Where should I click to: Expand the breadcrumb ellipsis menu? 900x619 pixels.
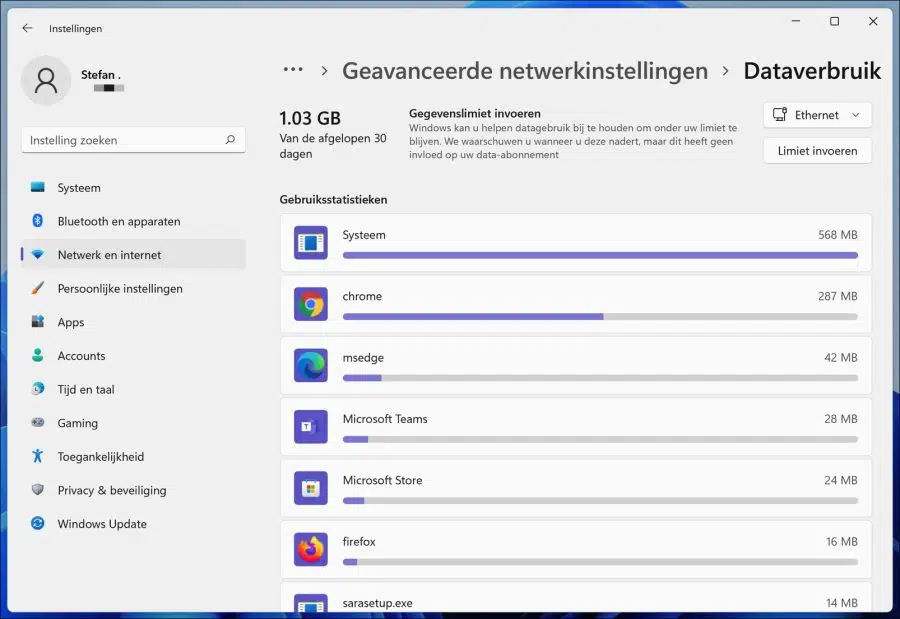293,70
